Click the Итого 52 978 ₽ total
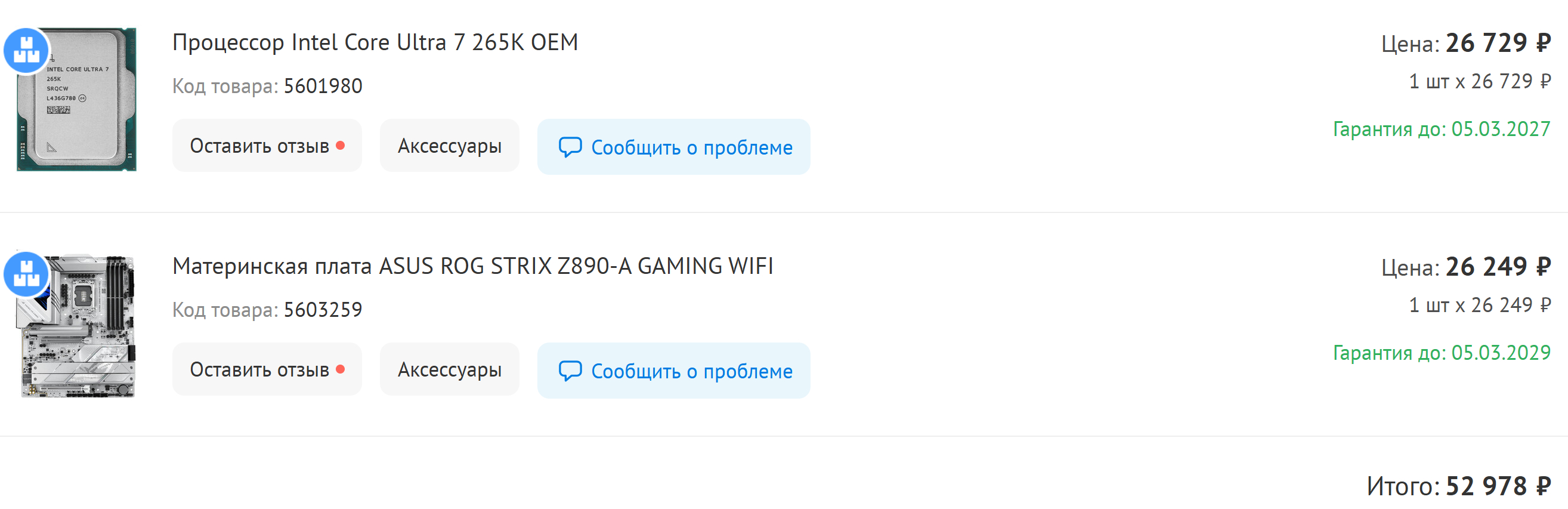Image resolution: width=1568 pixels, height=509 pixels. (x=1458, y=485)
